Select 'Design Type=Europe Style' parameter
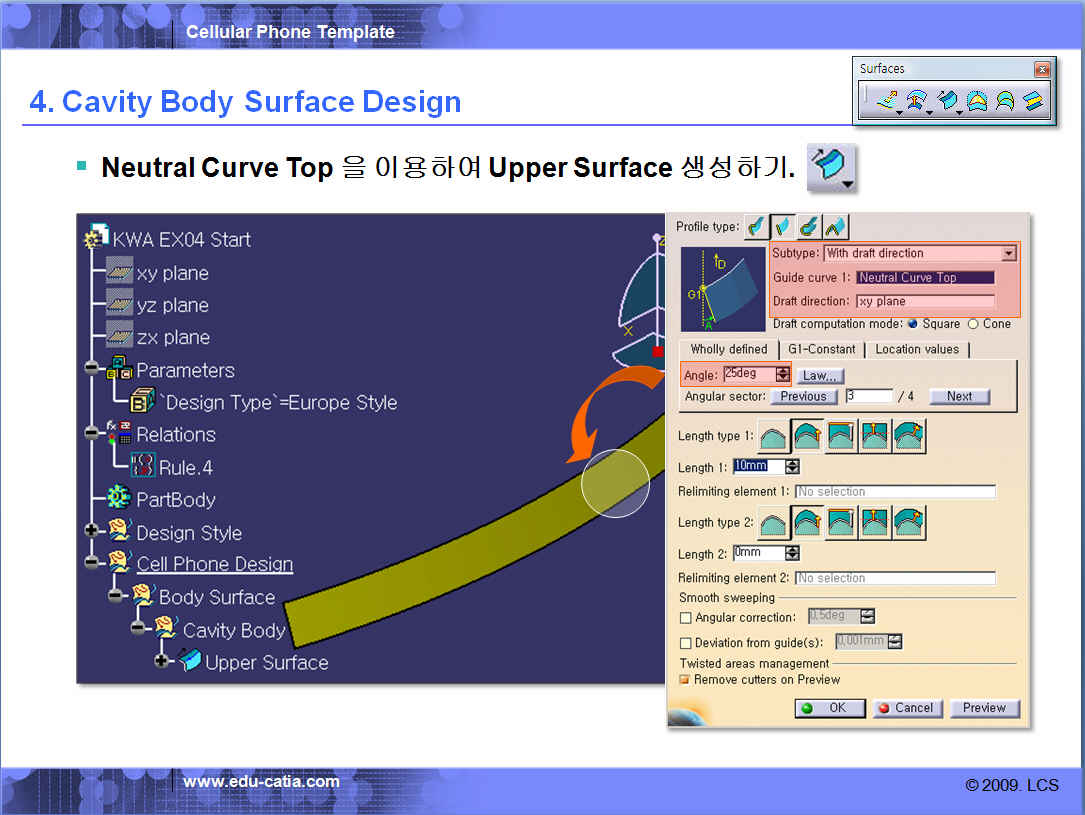 tap(280, 403)
